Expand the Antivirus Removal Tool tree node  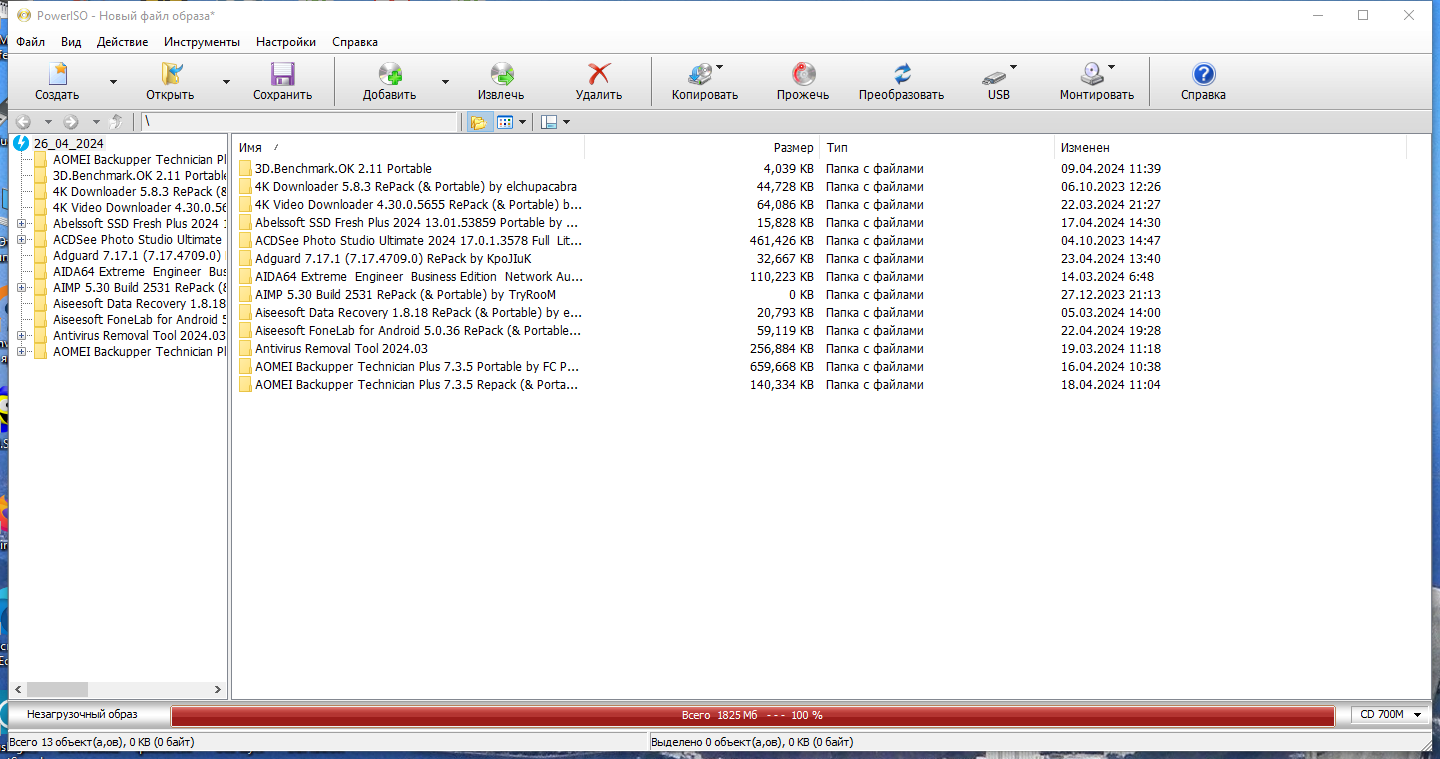(x=22, y=335)
